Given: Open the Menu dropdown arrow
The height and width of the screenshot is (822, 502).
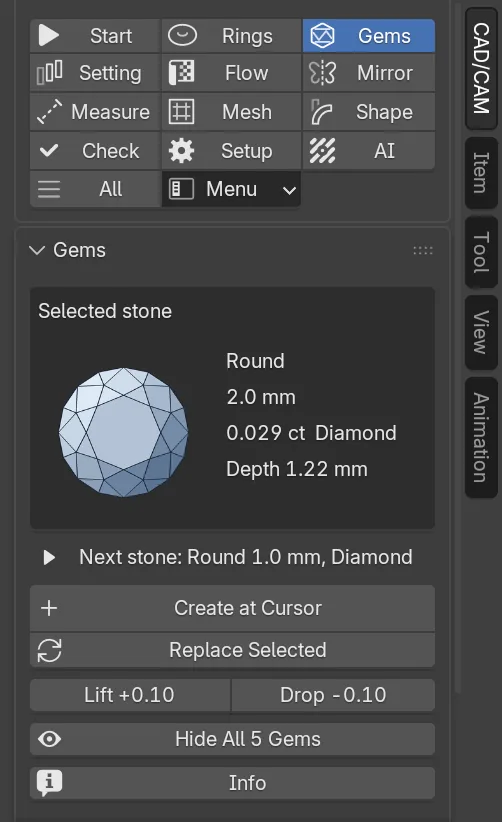Looking at the screenshot, I should (x=289, y=190).
